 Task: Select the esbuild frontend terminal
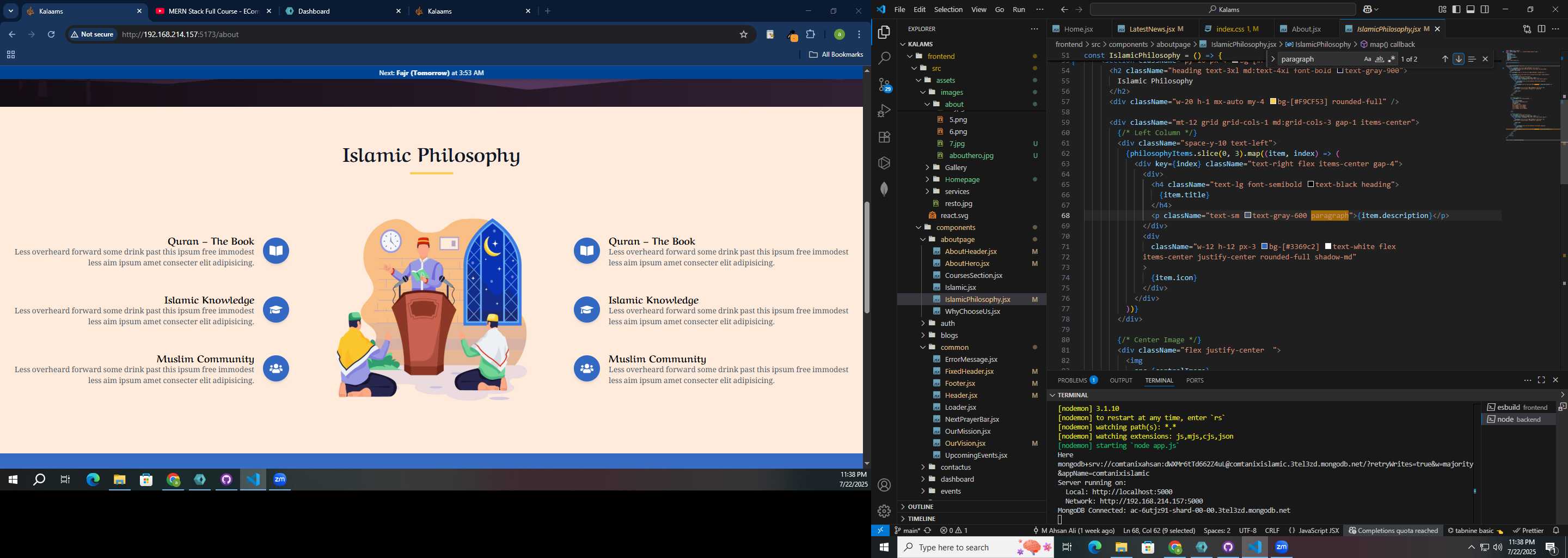(1518, 408)
